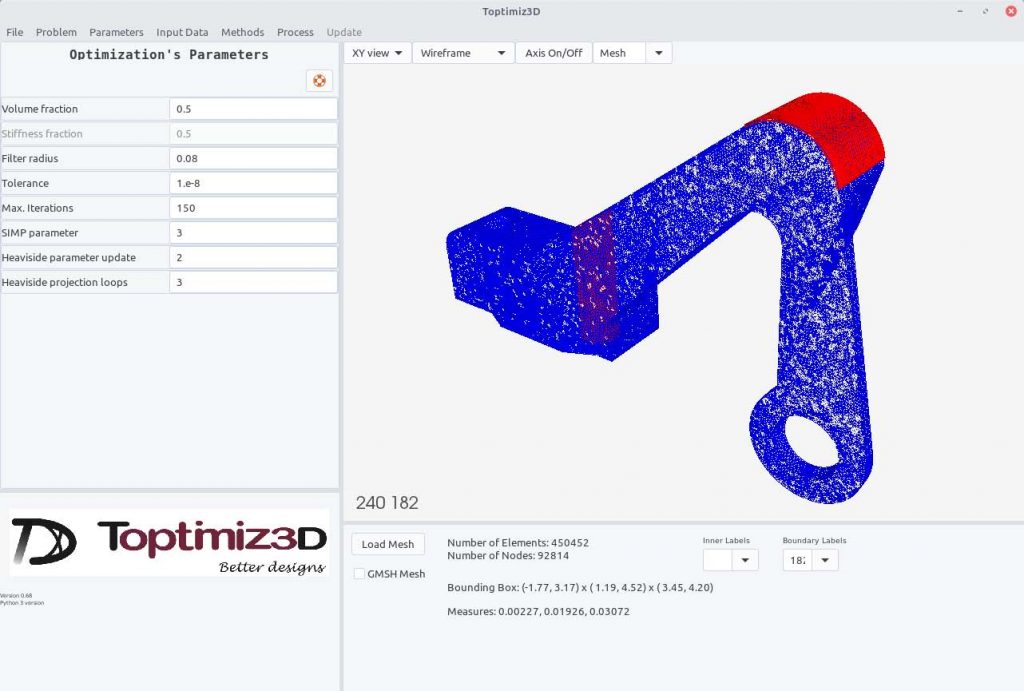Click the Heaviside parameter update field

pyautogui.click(x=253, y=258)
